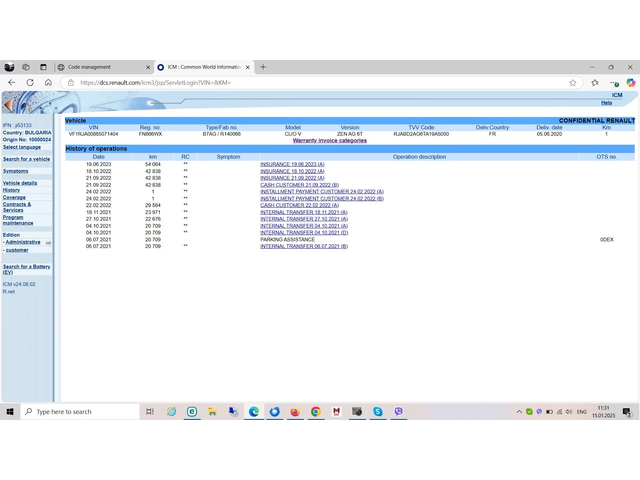The width and height of the screenshot is (640, 480).
Task: Open a new browser tab
Action: (263, 67)
